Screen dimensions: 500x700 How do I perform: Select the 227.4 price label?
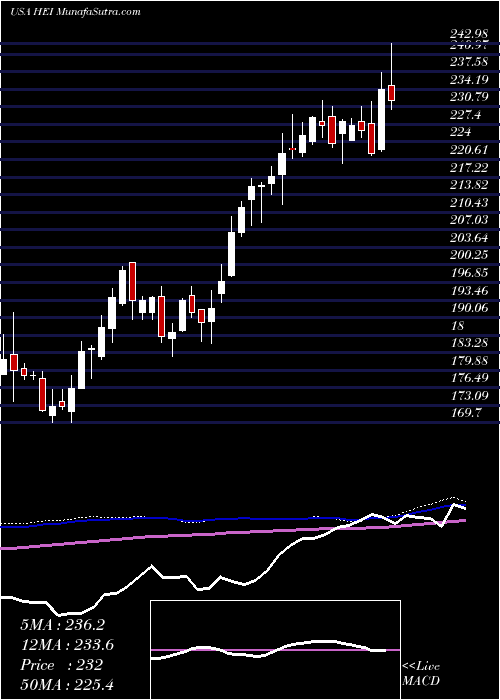pos(466,115)
